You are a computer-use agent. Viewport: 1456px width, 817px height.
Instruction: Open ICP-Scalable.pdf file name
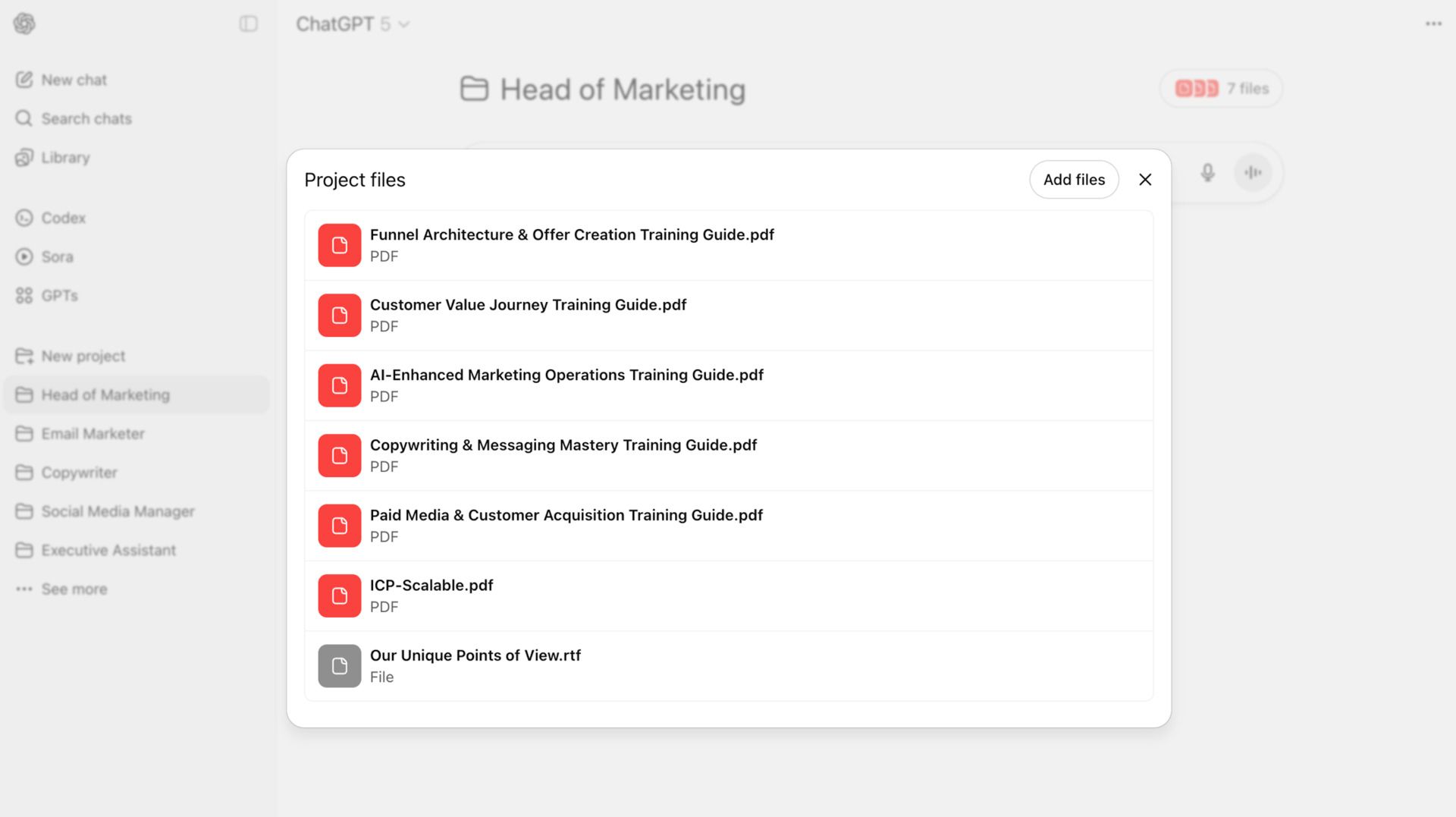431,586
